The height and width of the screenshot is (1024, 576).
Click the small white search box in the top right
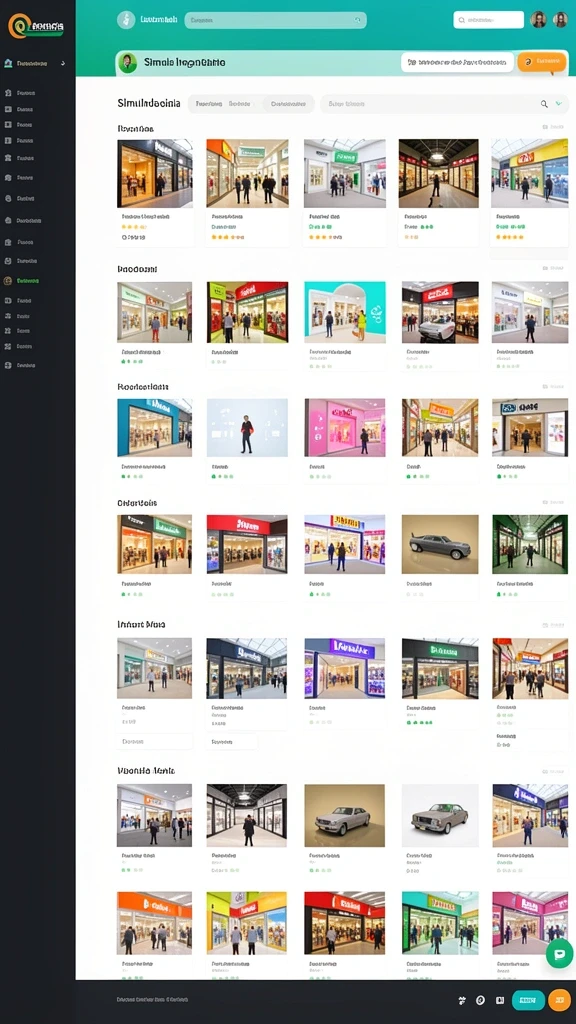coord(488,20)
